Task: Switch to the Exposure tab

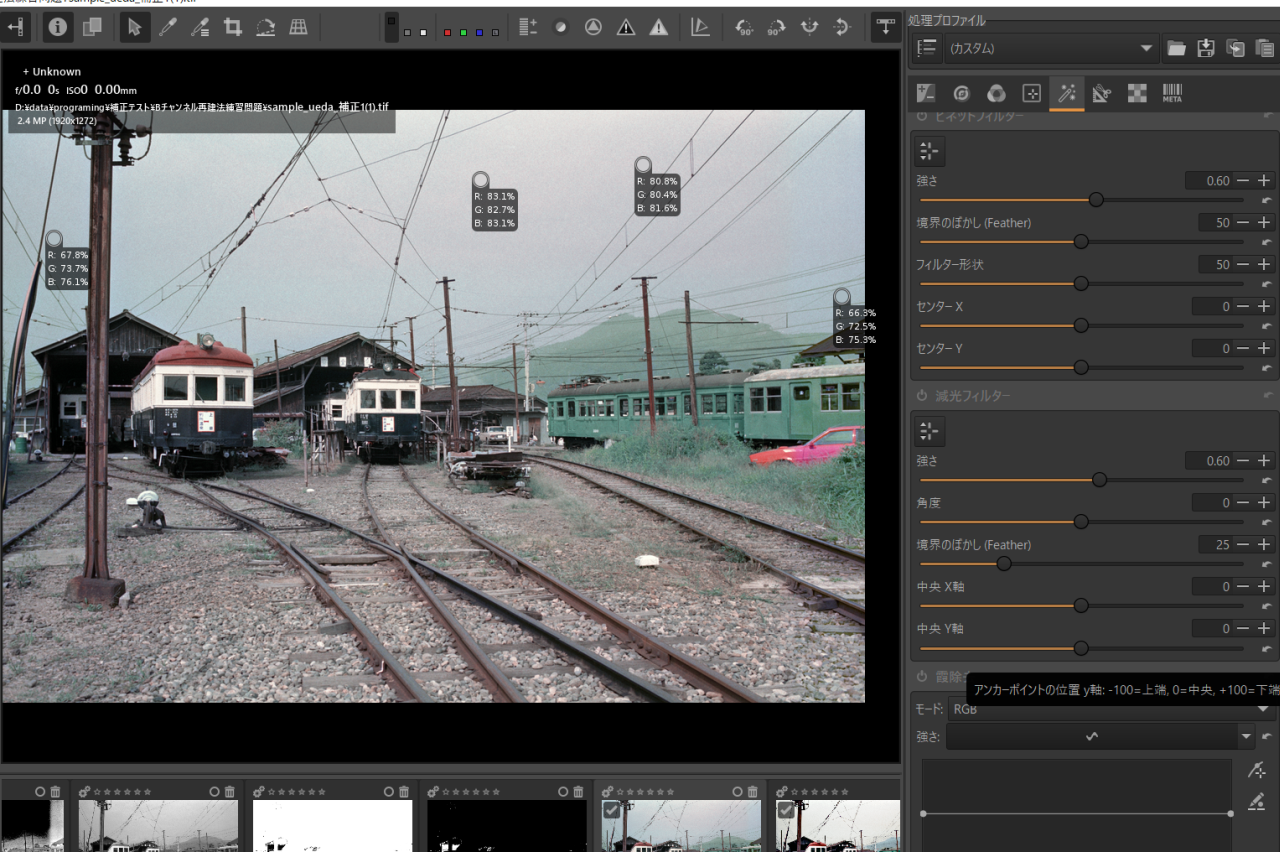Action: pyautogui.click(x=926, y=93)
